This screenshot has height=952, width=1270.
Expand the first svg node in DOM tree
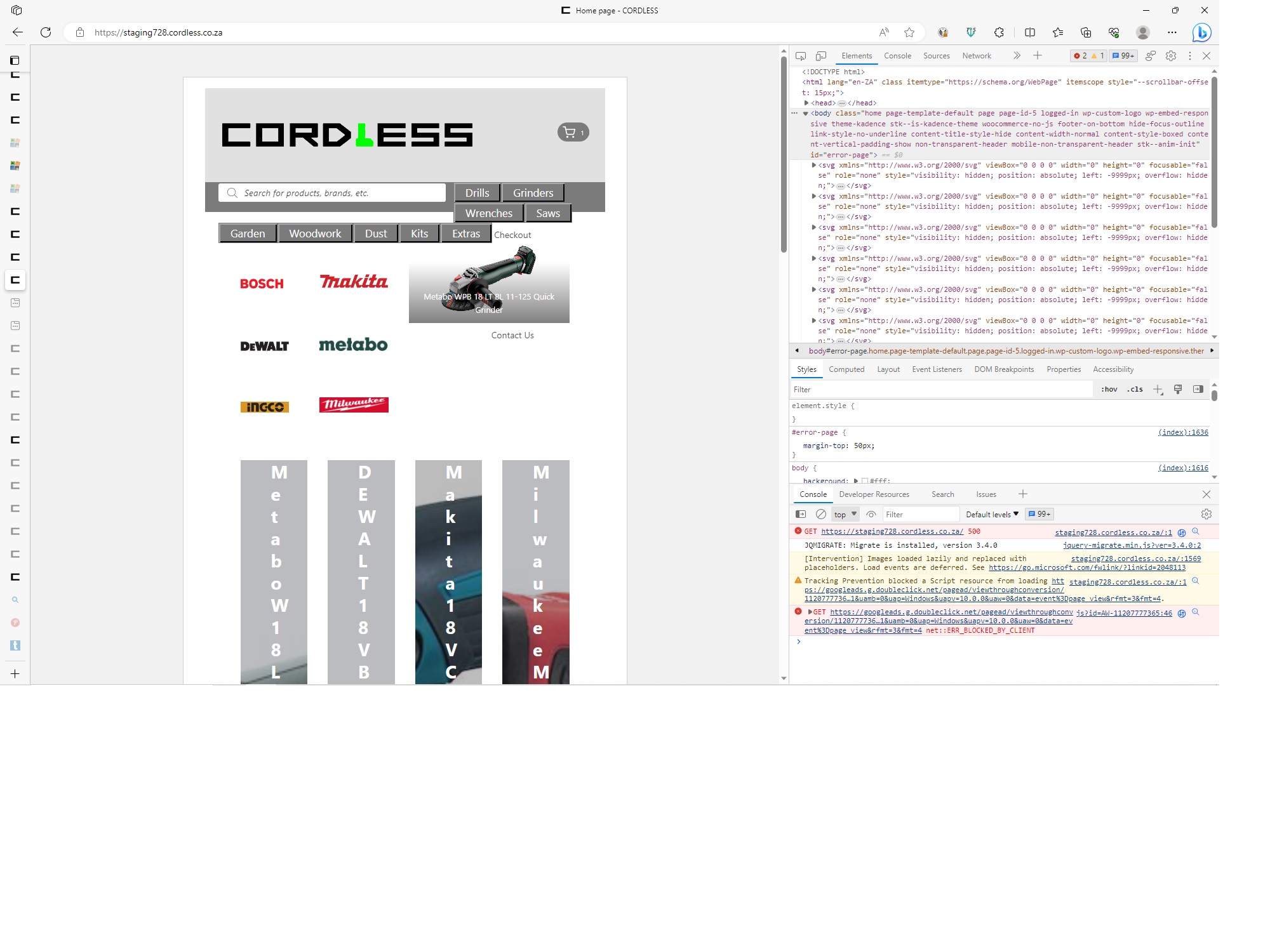coord(813,165)
